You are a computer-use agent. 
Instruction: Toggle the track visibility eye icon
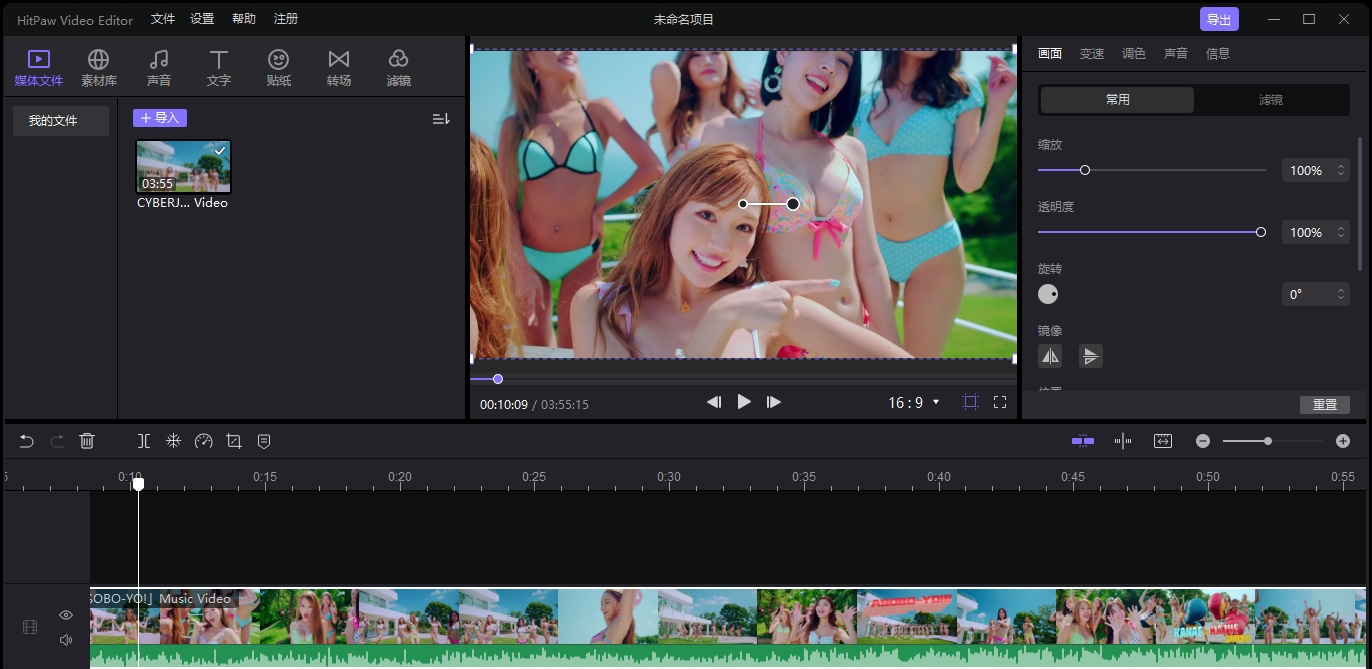65,614
